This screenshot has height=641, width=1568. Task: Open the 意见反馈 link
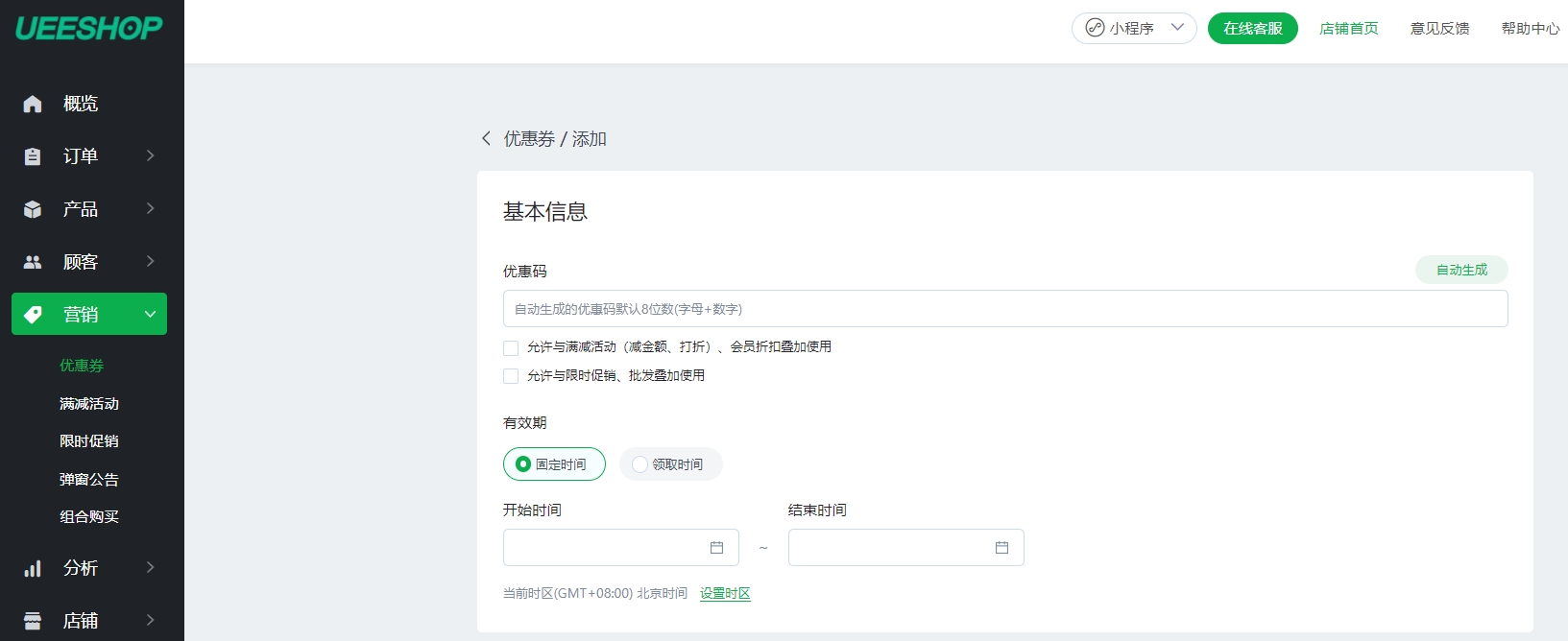coord(1439,28)
